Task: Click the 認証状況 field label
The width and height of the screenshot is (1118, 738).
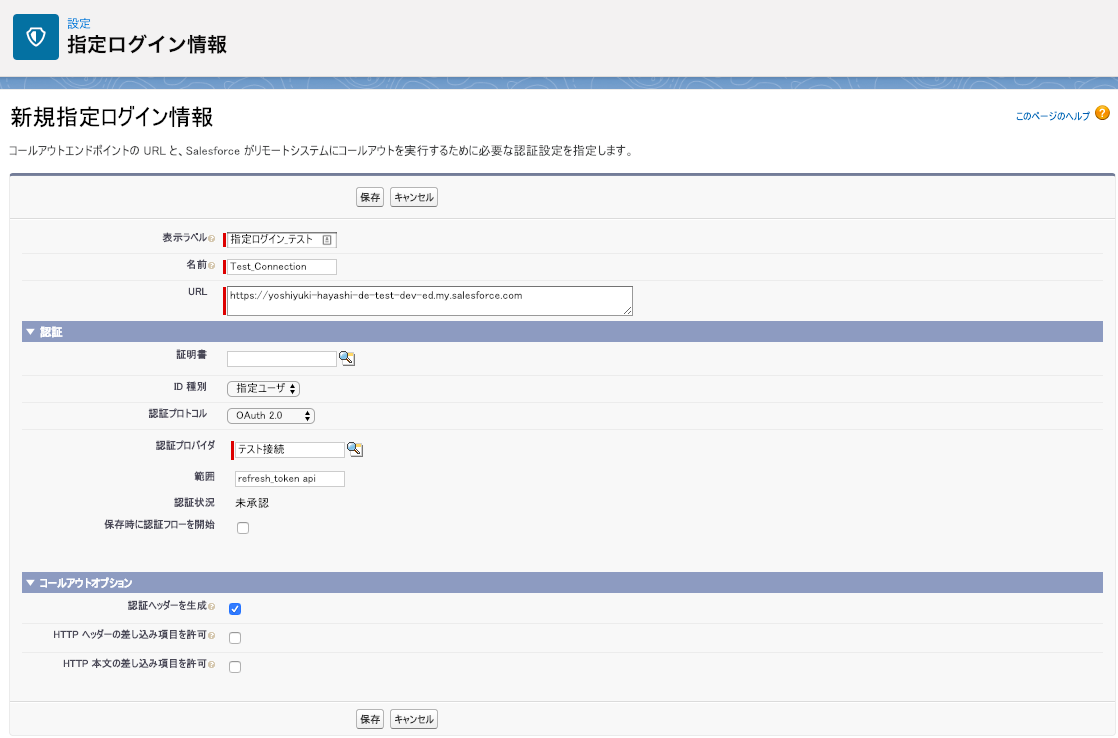Action: tap(194, 503)
